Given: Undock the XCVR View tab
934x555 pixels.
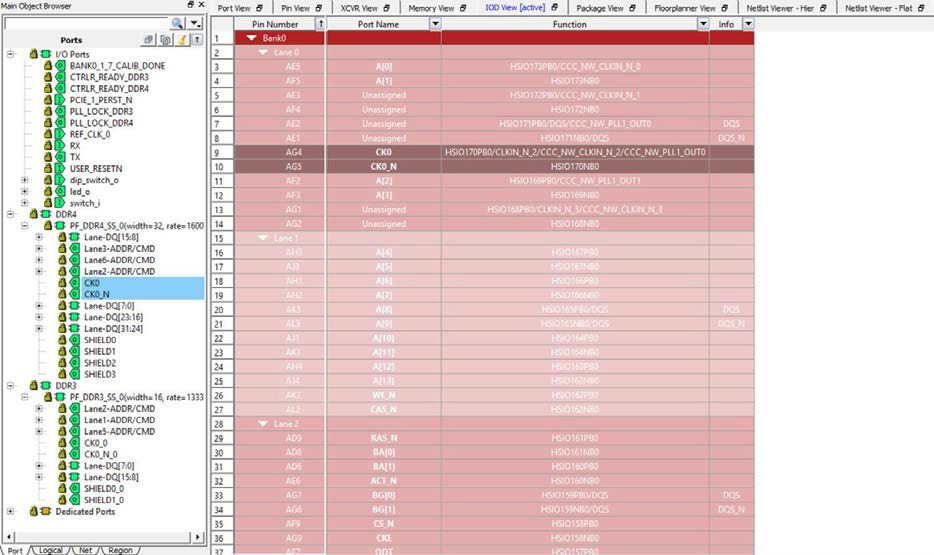Looking at the screenshot, I should [386, 8].
